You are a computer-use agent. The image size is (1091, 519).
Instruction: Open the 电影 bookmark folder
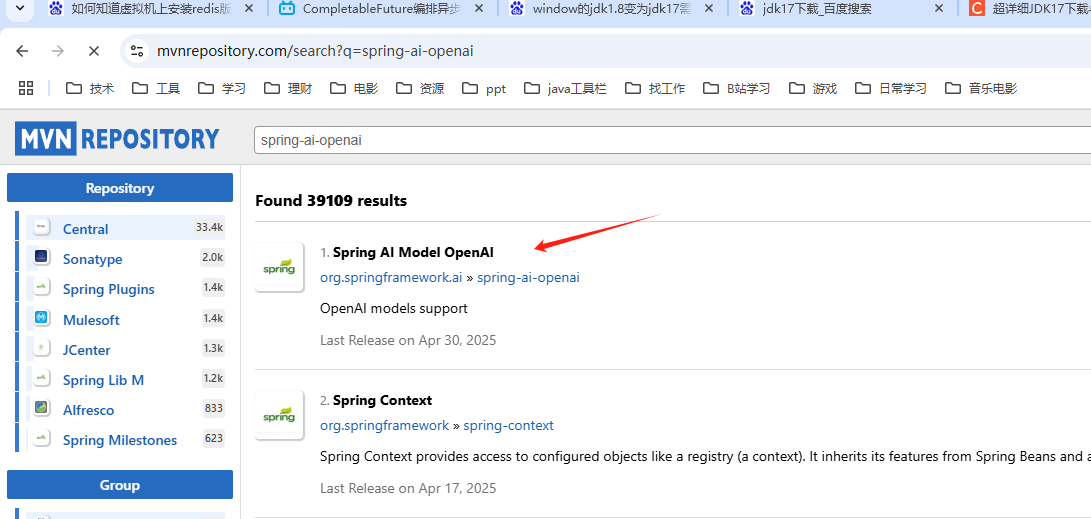354,88
